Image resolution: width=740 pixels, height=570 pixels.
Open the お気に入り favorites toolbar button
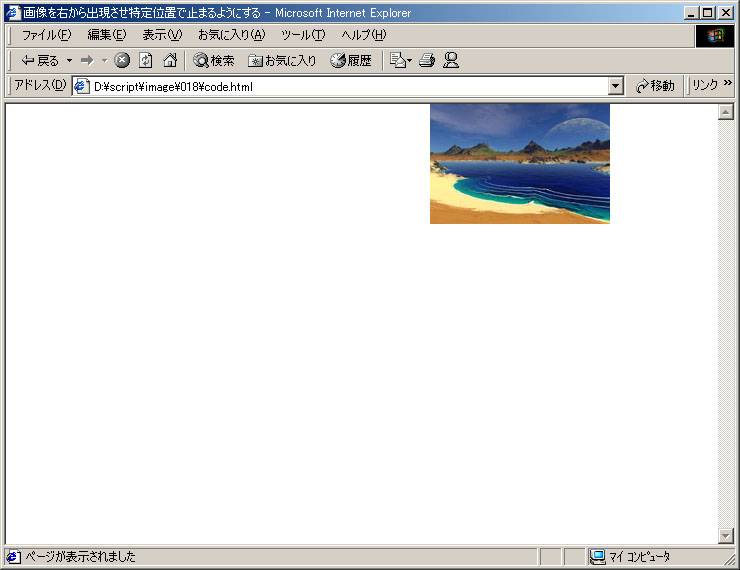coord(282,60)
